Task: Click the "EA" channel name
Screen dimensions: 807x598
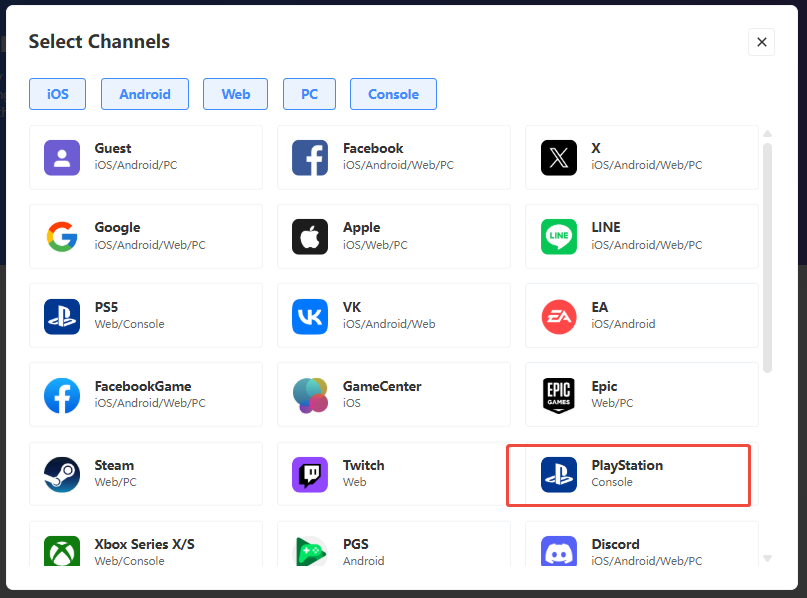Action: [600, 307]
